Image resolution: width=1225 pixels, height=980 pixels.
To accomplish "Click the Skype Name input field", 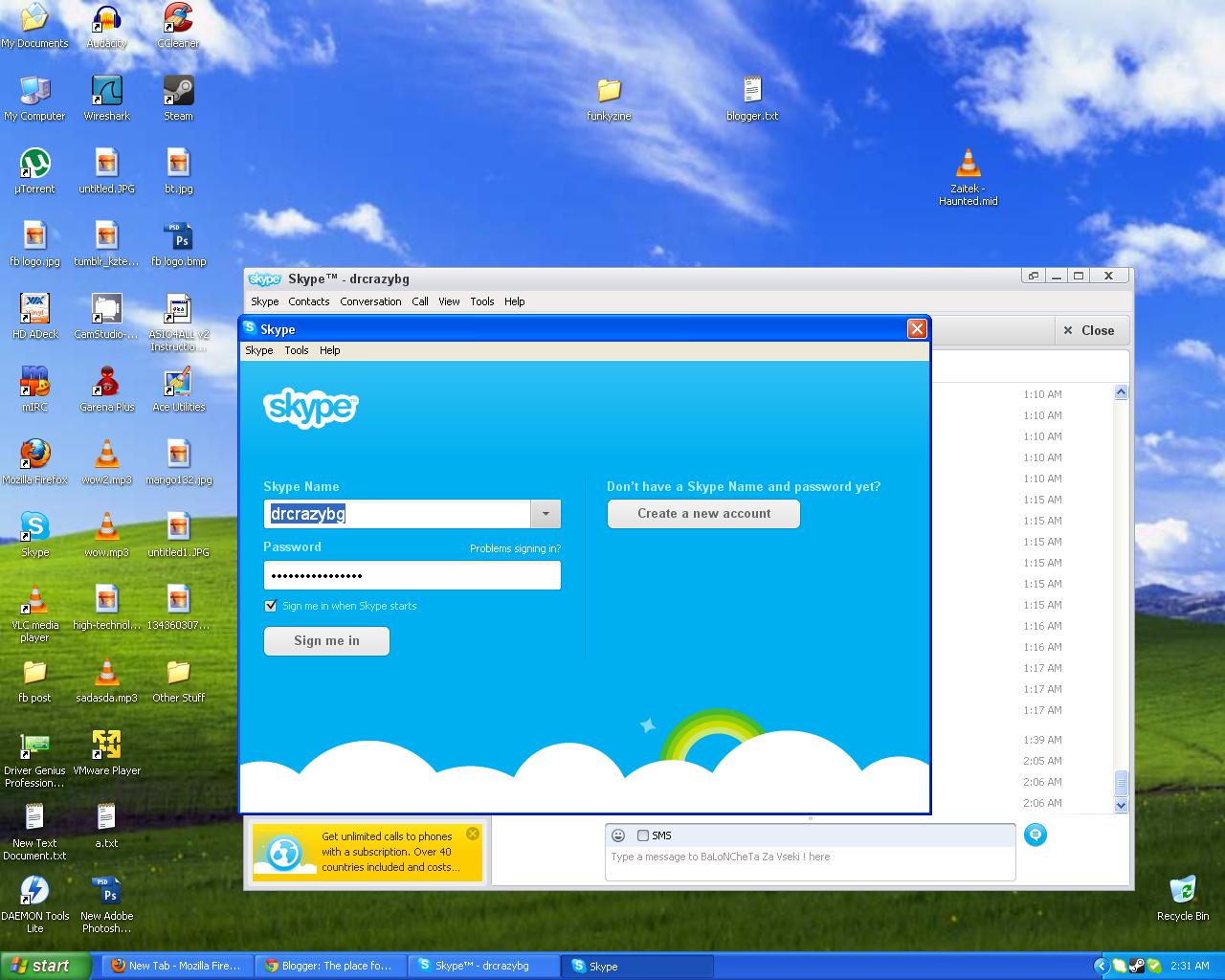I will tap(397, 514).
